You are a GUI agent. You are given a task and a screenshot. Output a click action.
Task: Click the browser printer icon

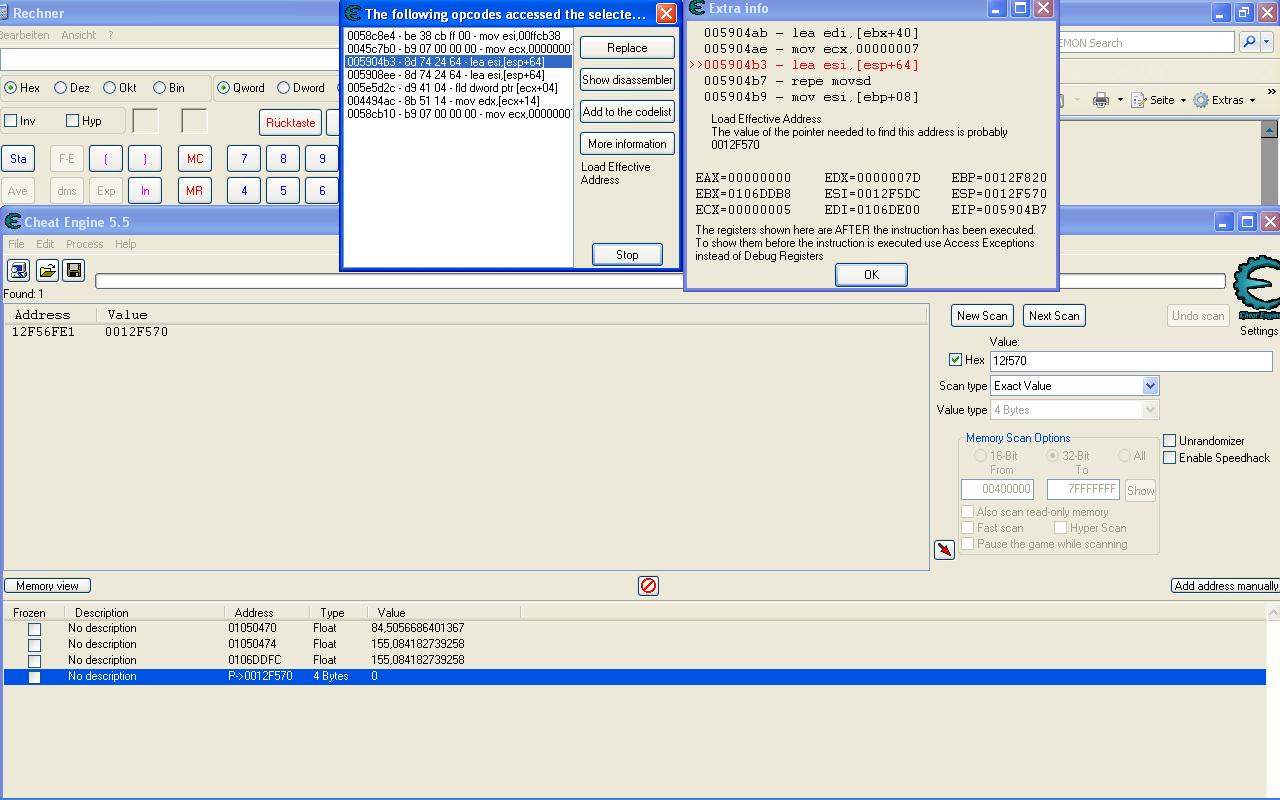click(x=1101, y=100)
